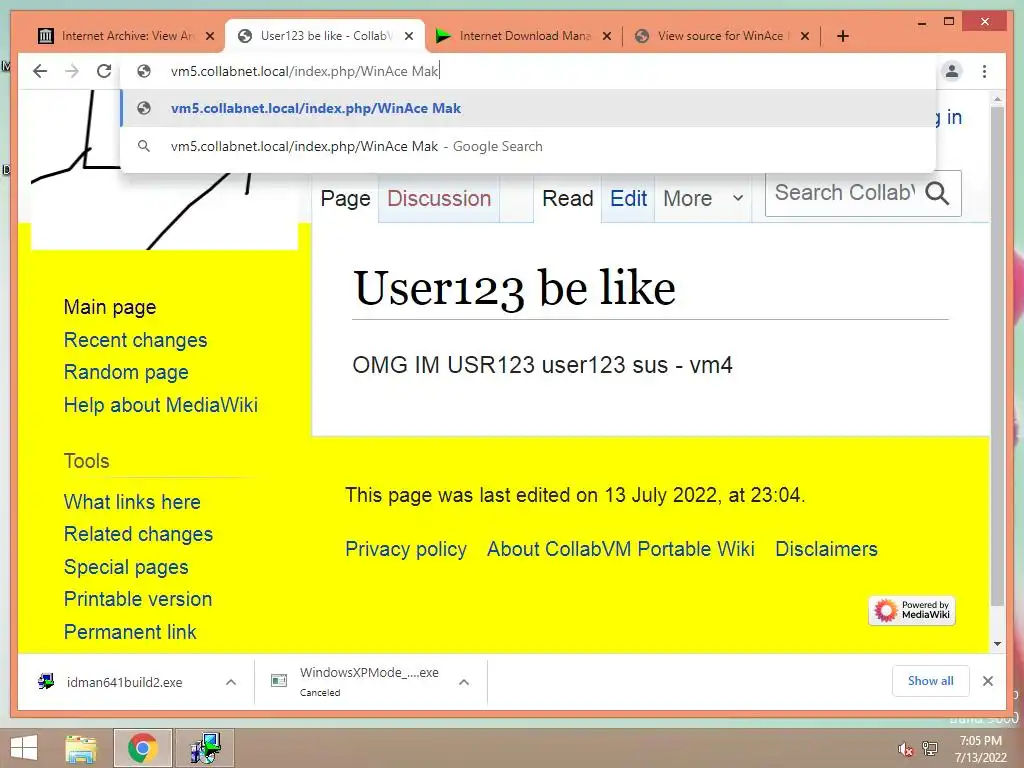Show all downloads
Image resolution: width=1024 pixels, height=768 pixels.
[x=931, y=681]
